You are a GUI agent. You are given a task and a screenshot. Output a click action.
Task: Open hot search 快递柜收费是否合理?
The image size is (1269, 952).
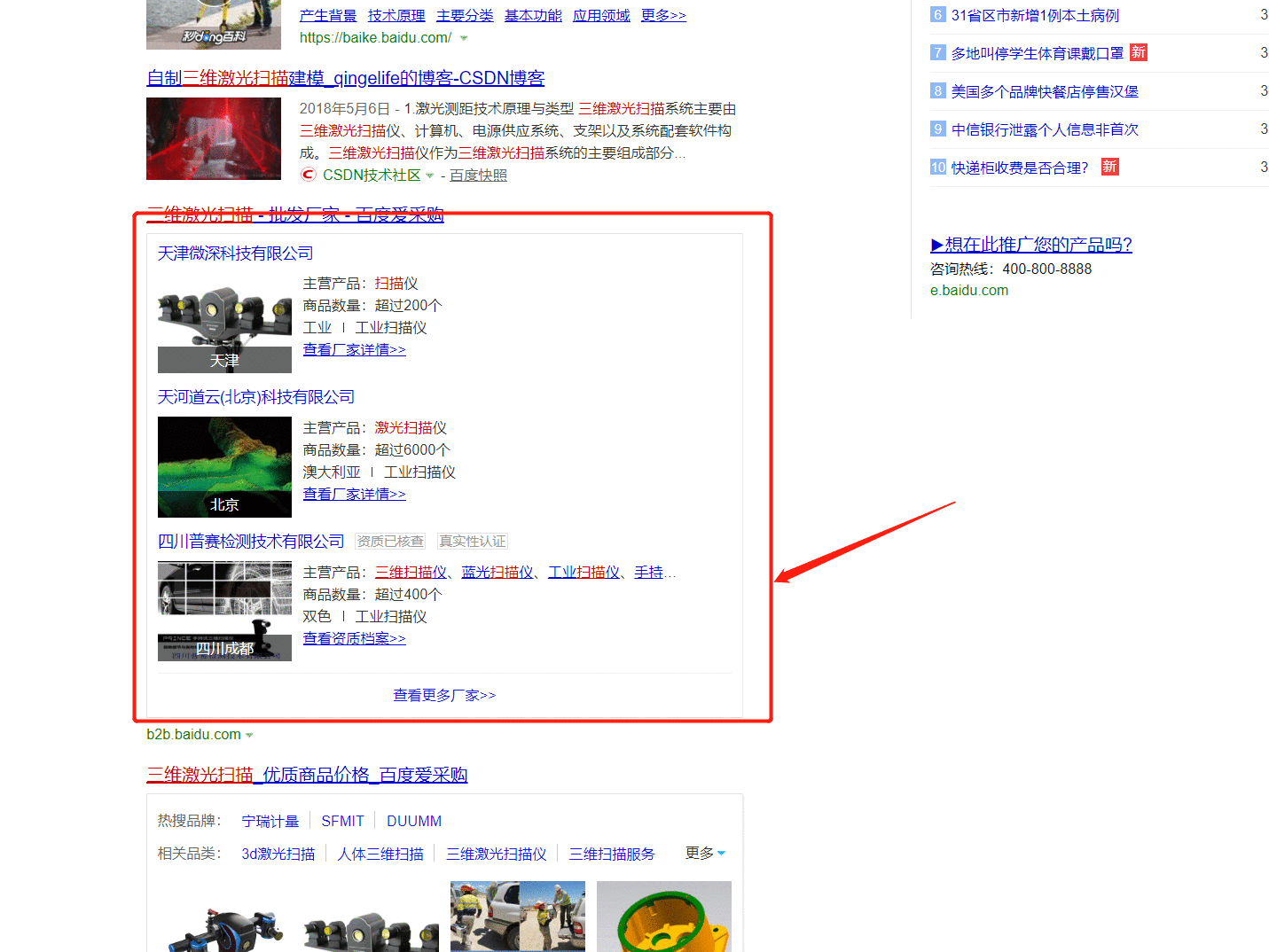pyautogui.click(x=1020, y=168)
